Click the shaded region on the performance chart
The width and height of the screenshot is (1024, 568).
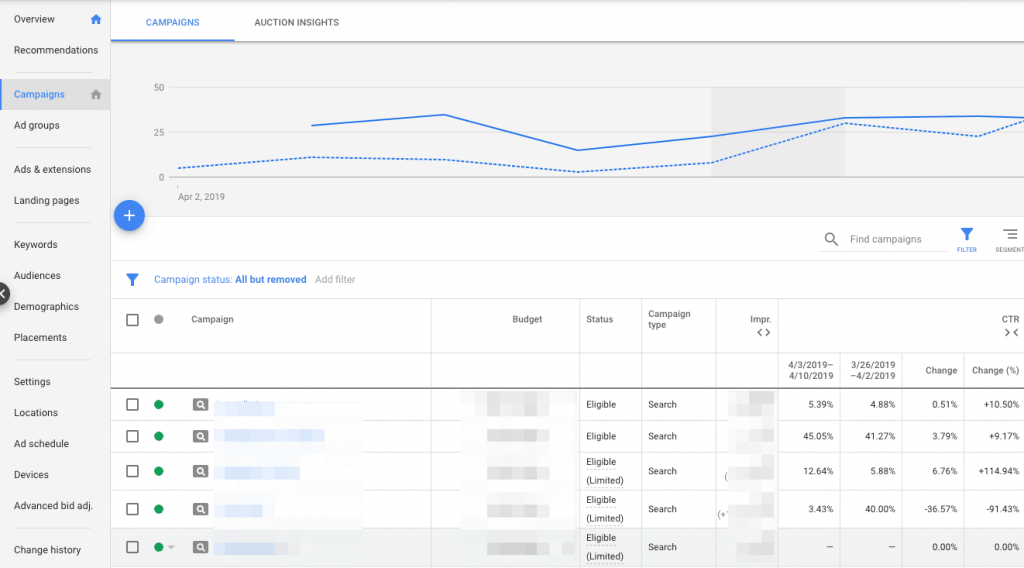(x=778, y=132)
